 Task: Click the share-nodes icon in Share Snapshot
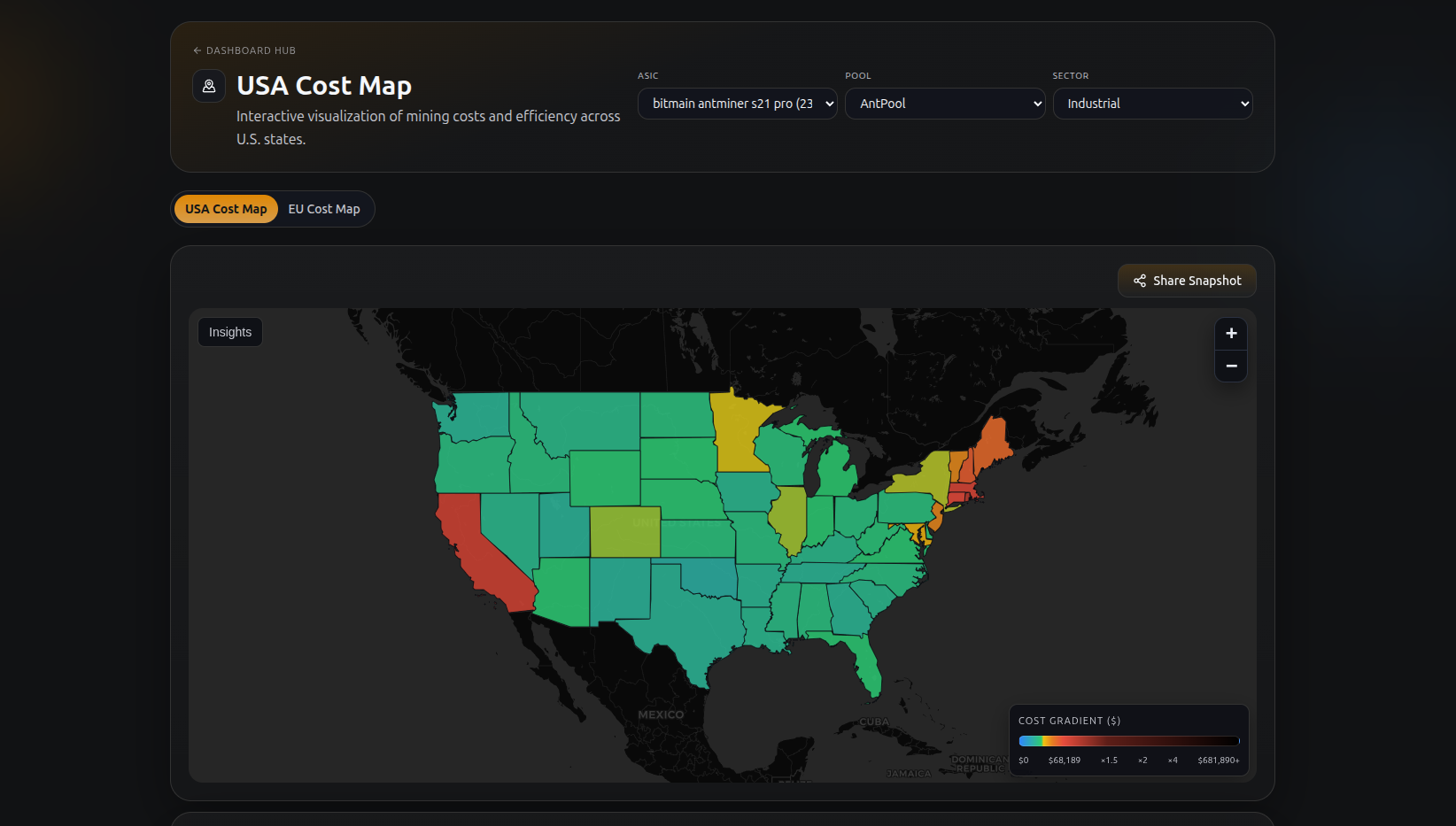[x=1139, y=281]
